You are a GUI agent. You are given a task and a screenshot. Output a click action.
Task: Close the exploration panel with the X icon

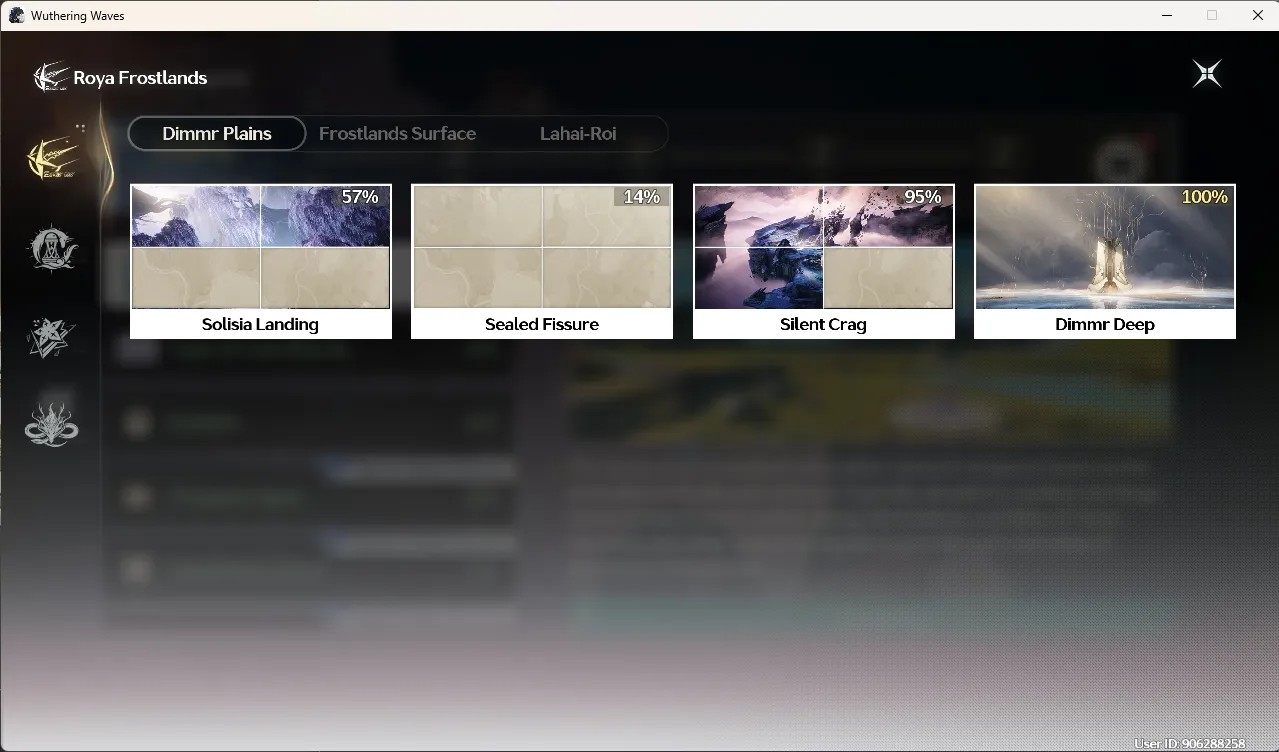[1207, 74]
